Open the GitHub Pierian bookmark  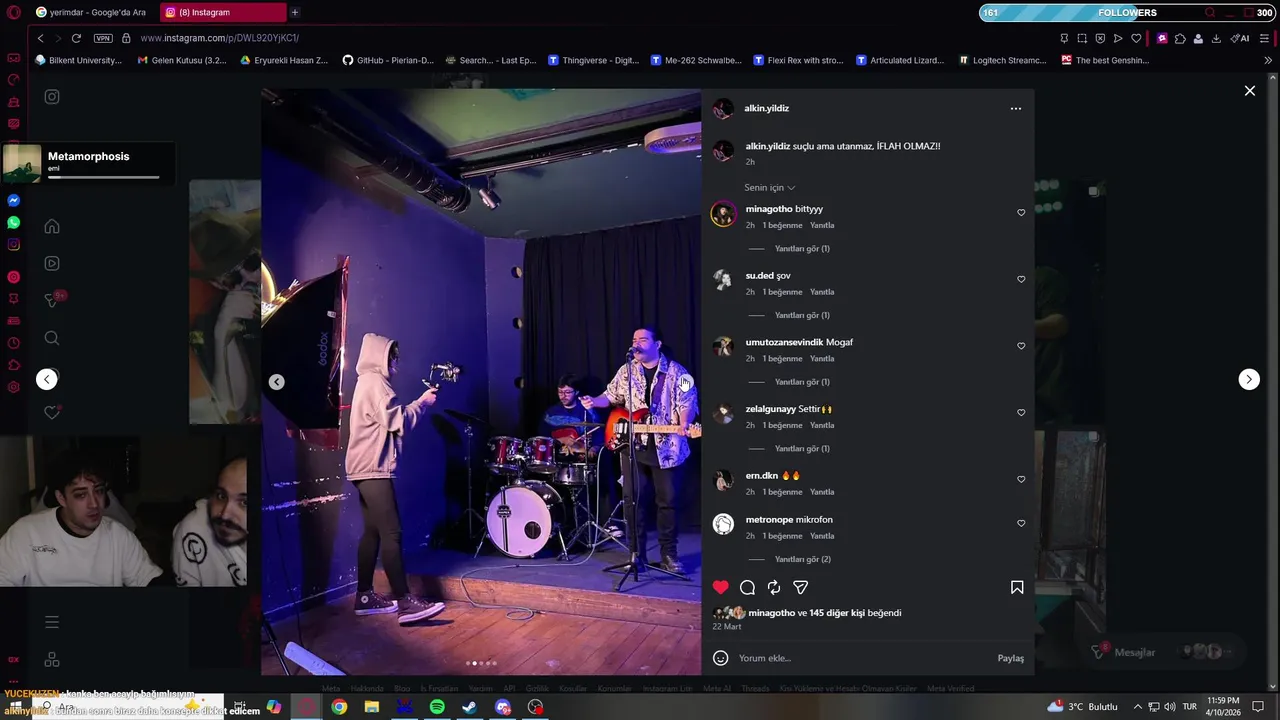(x=388, y=60)
